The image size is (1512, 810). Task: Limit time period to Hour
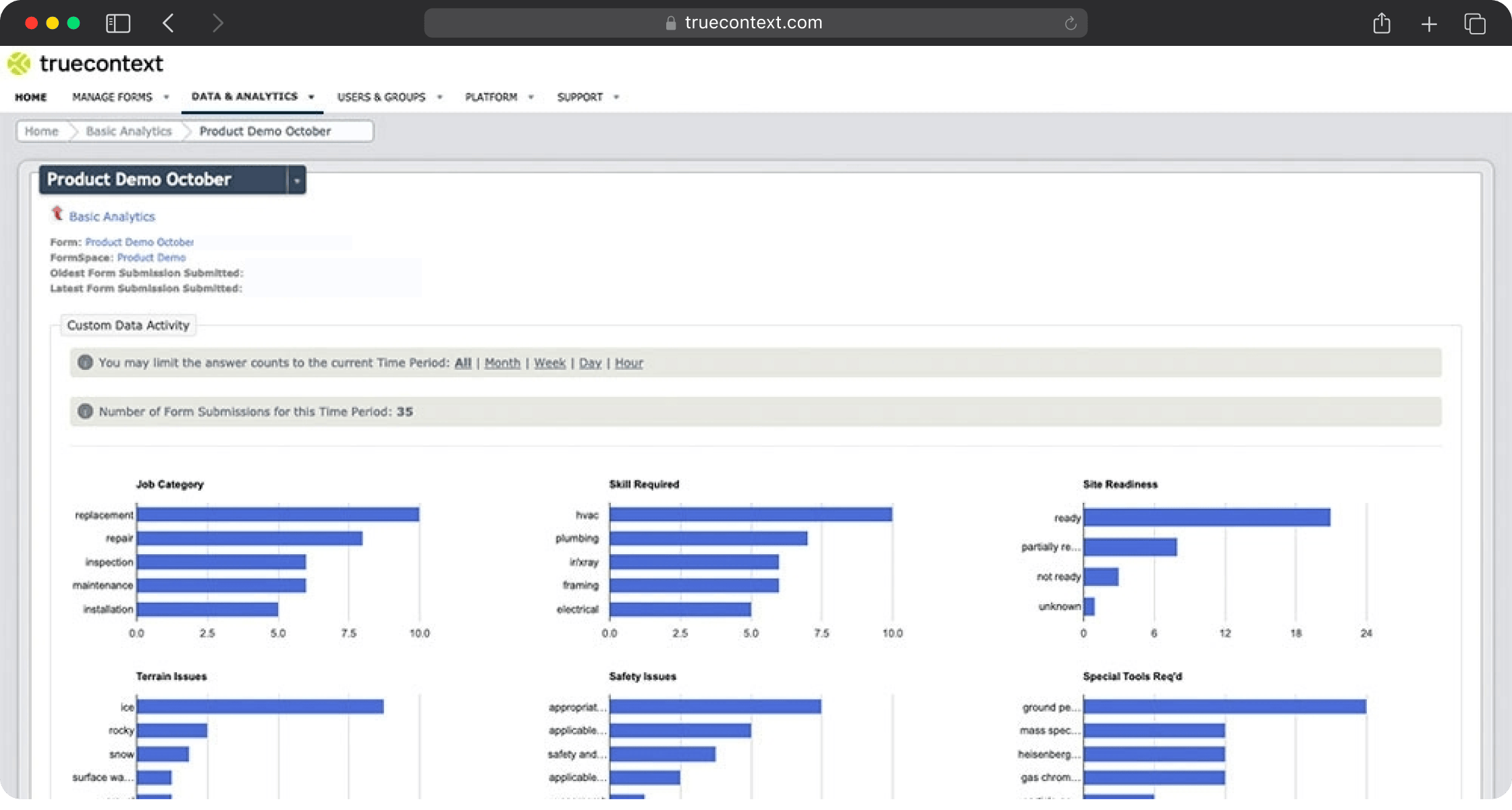(629, 362)
